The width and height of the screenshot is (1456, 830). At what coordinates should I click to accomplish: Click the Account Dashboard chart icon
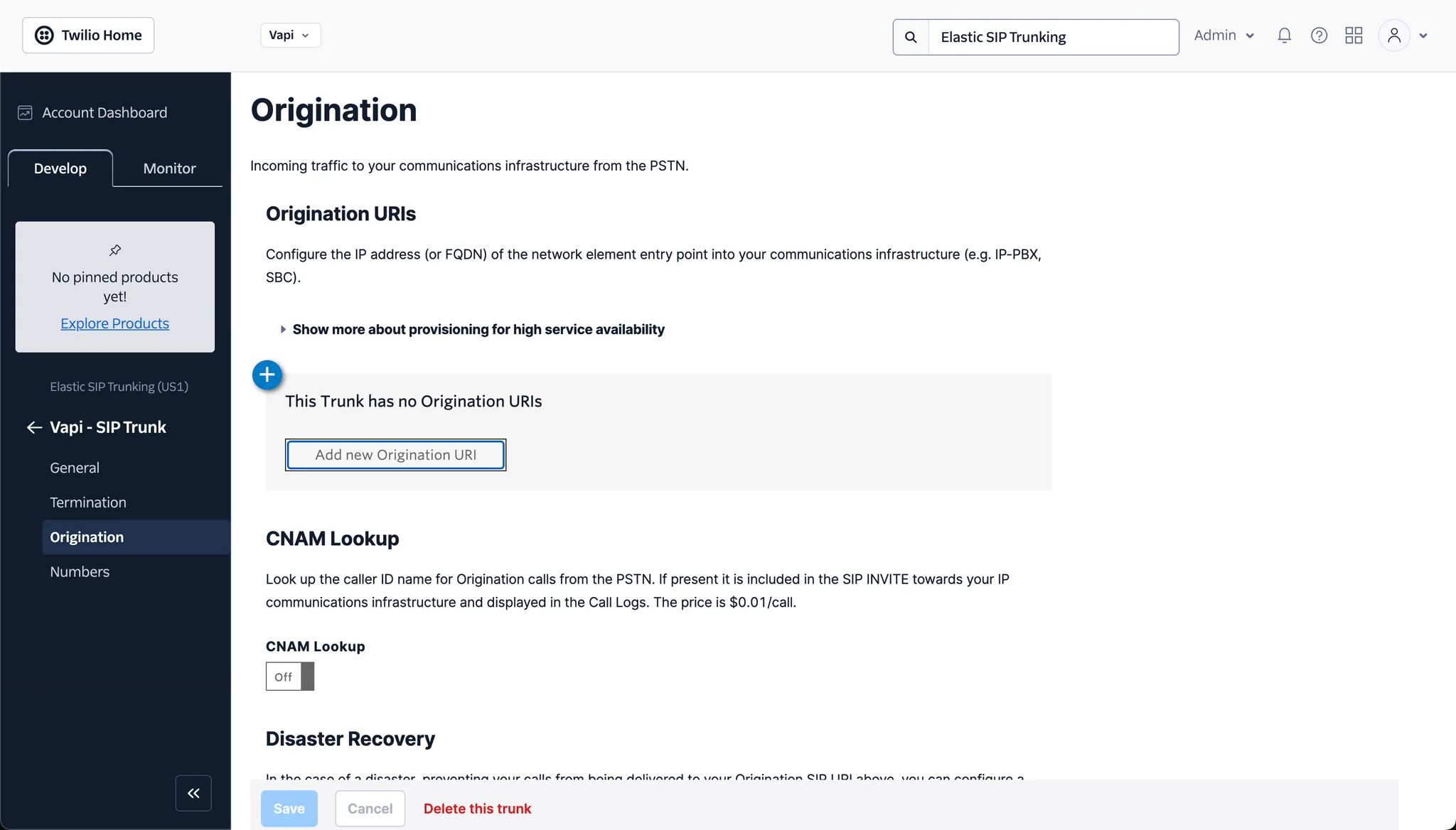point(26,112)
